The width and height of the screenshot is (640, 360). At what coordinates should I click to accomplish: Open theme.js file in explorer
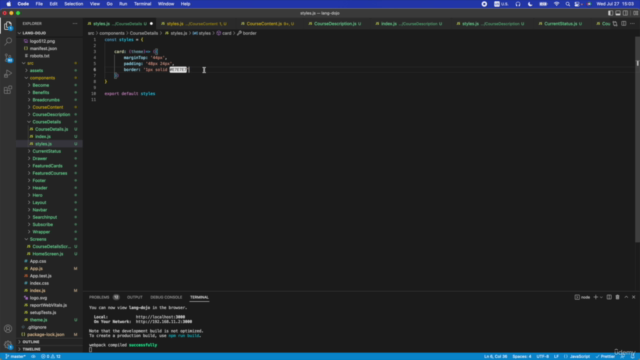coord(49,320)
